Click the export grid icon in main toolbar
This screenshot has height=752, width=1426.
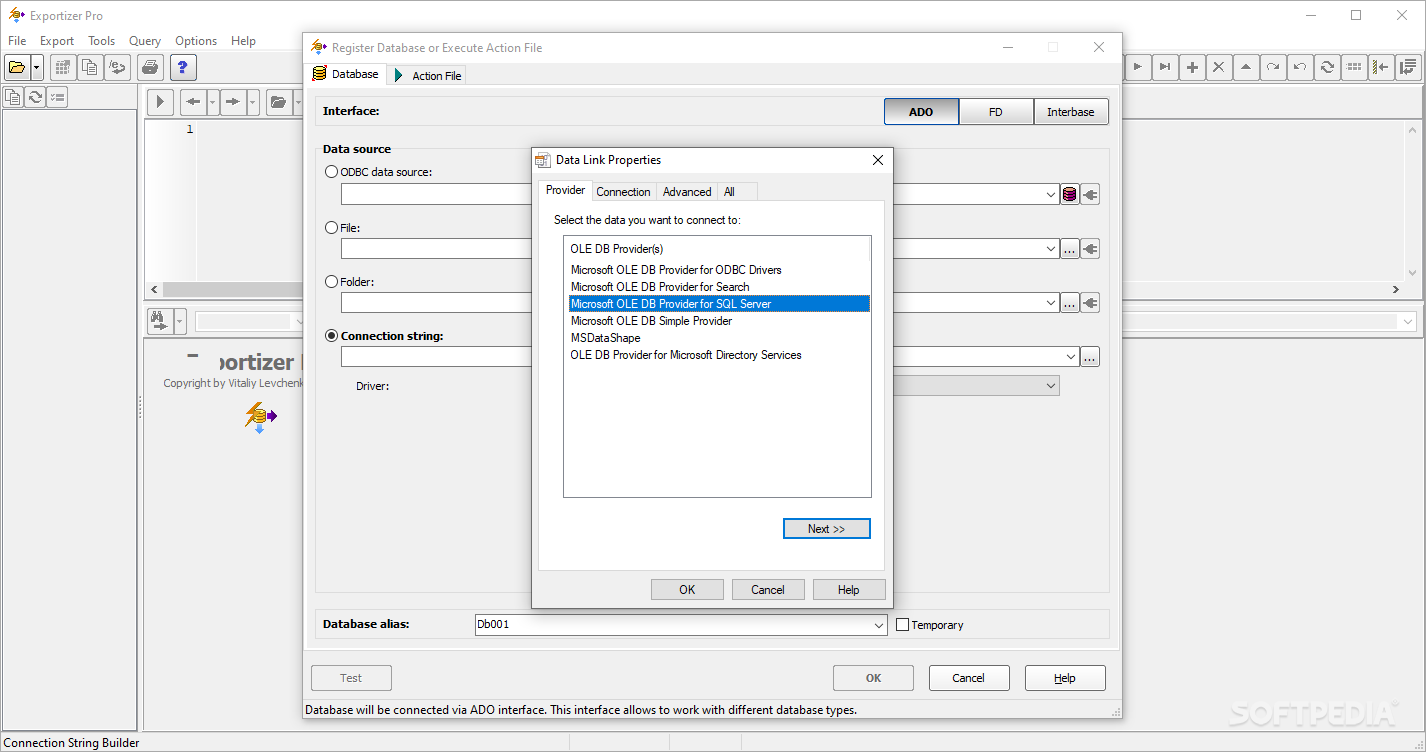coord(63,67)
